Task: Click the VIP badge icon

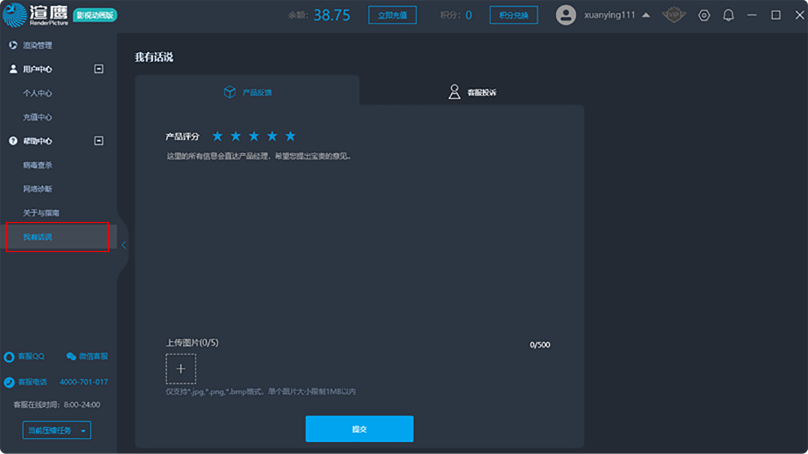Action: point(674,15)
